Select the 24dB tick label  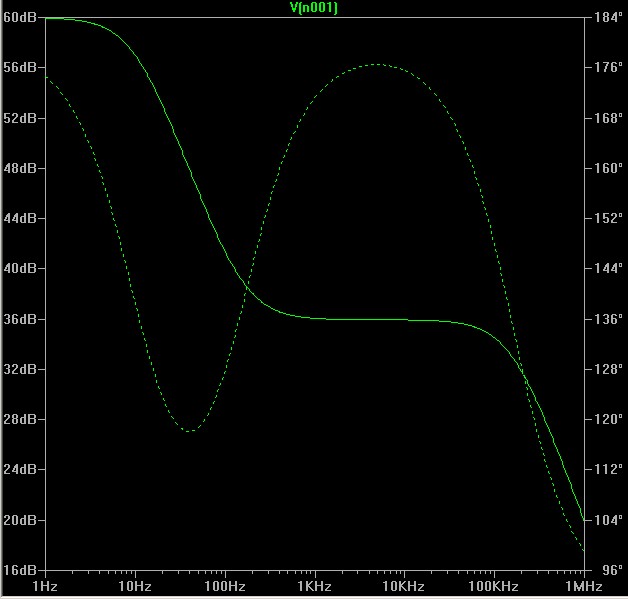(20, 470)
